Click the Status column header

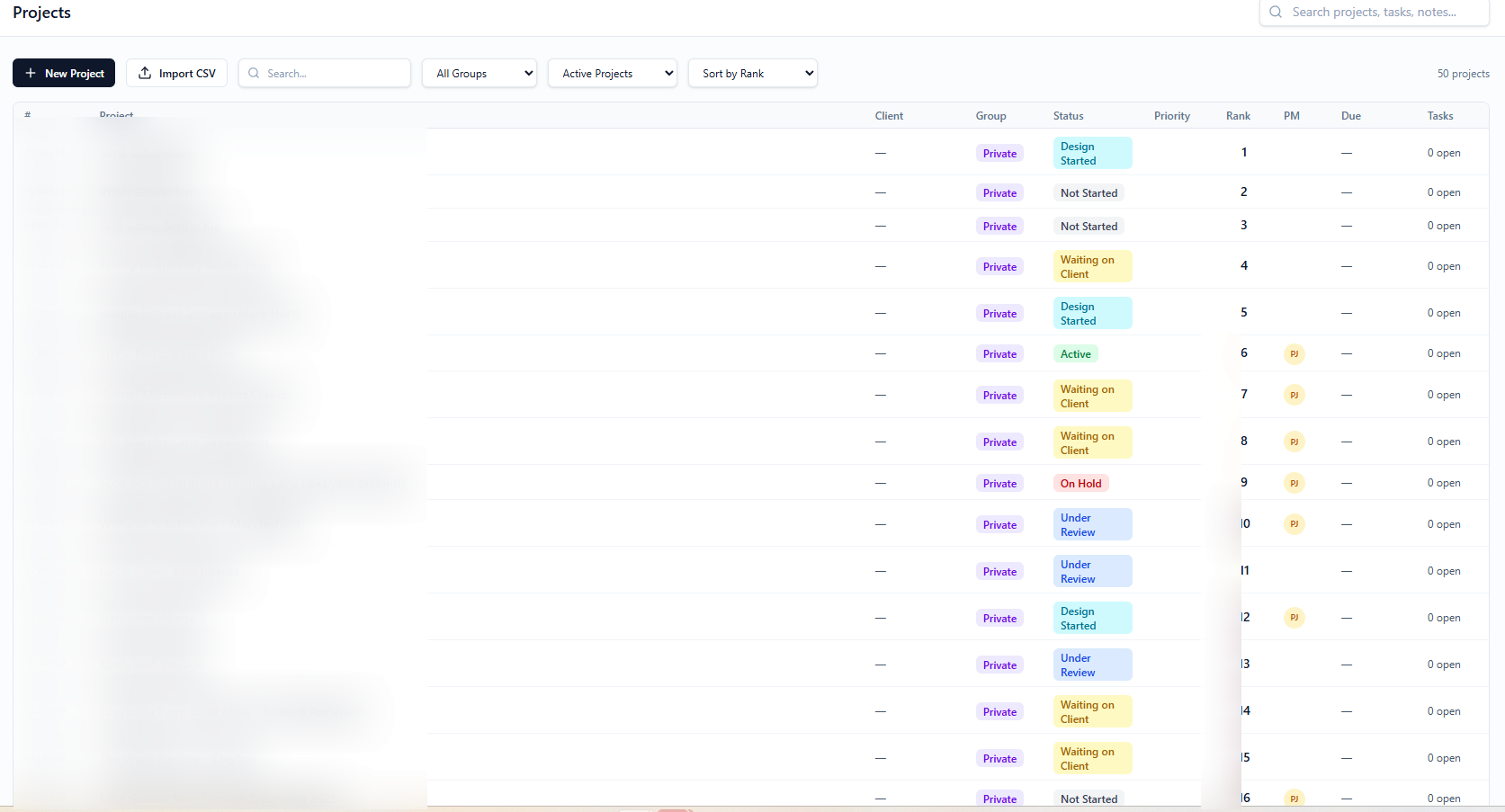[x=1068, y=115]
